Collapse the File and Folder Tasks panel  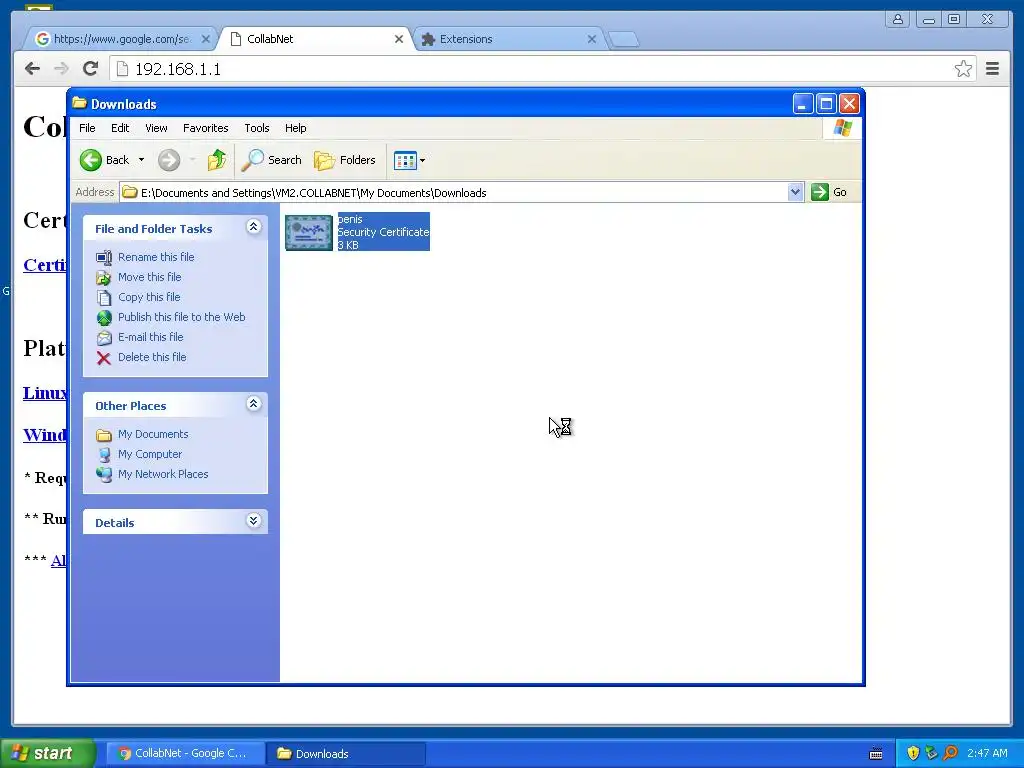point(253,227)
